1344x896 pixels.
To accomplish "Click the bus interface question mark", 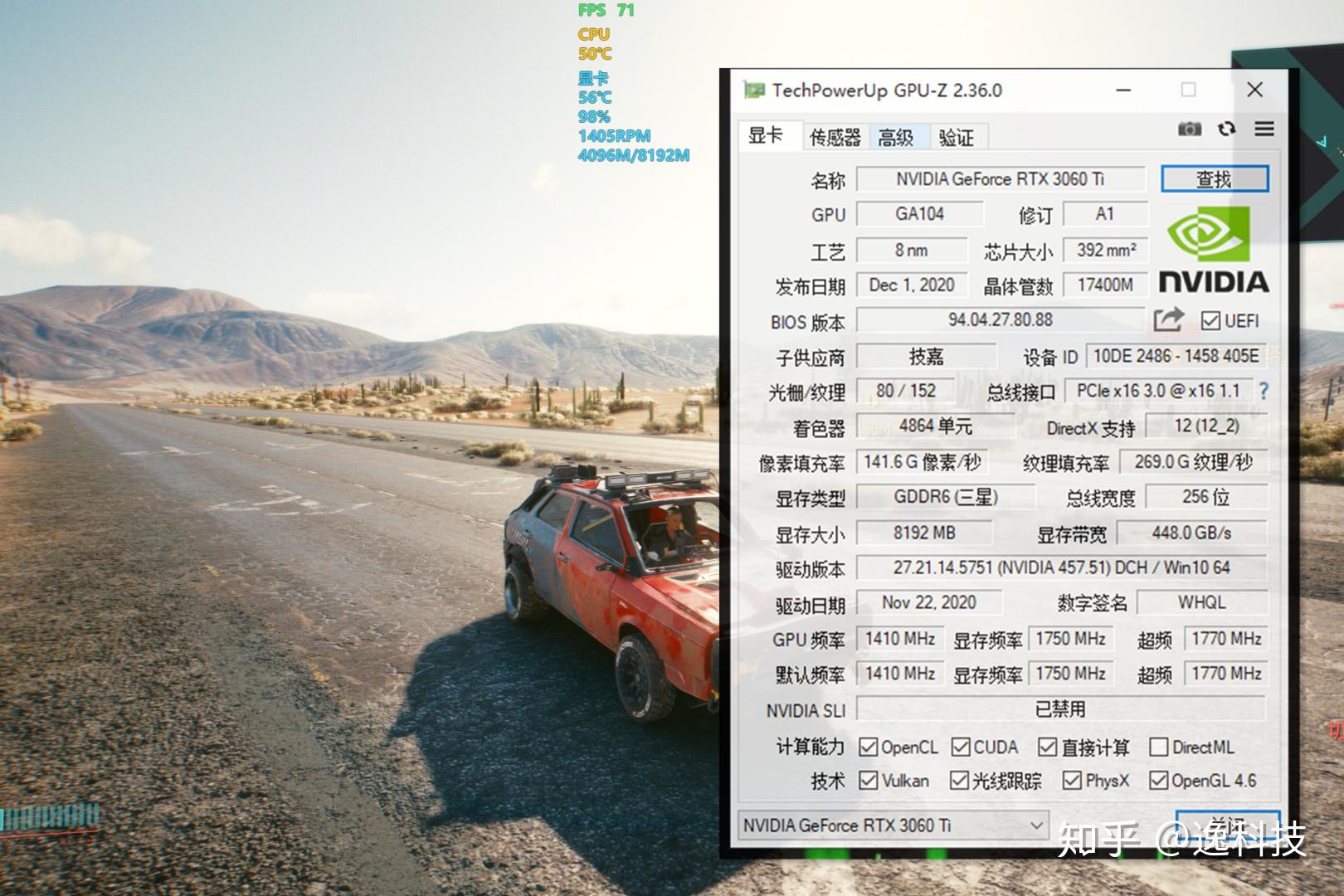I will (x=1264, y=391).
